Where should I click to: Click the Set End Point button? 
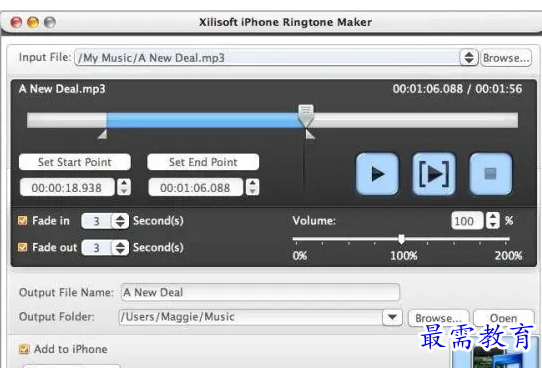pos(203,162)
